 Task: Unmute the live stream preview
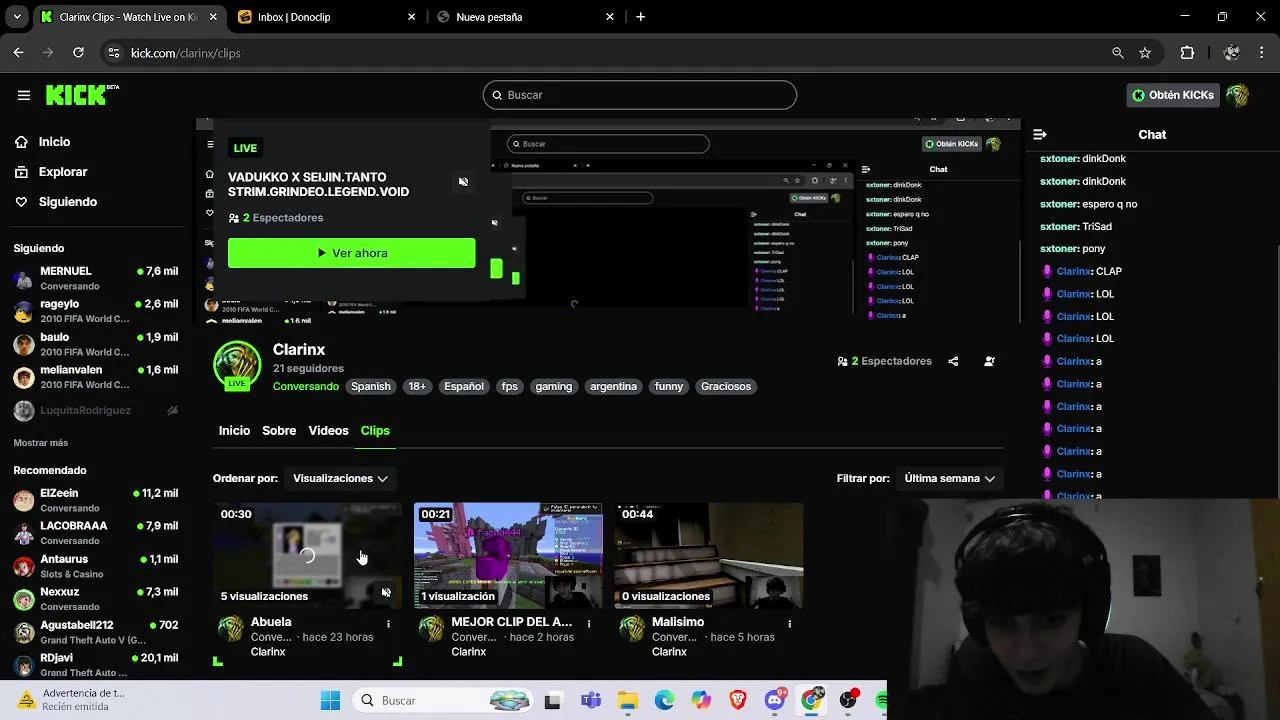click(x=463, y=182)
